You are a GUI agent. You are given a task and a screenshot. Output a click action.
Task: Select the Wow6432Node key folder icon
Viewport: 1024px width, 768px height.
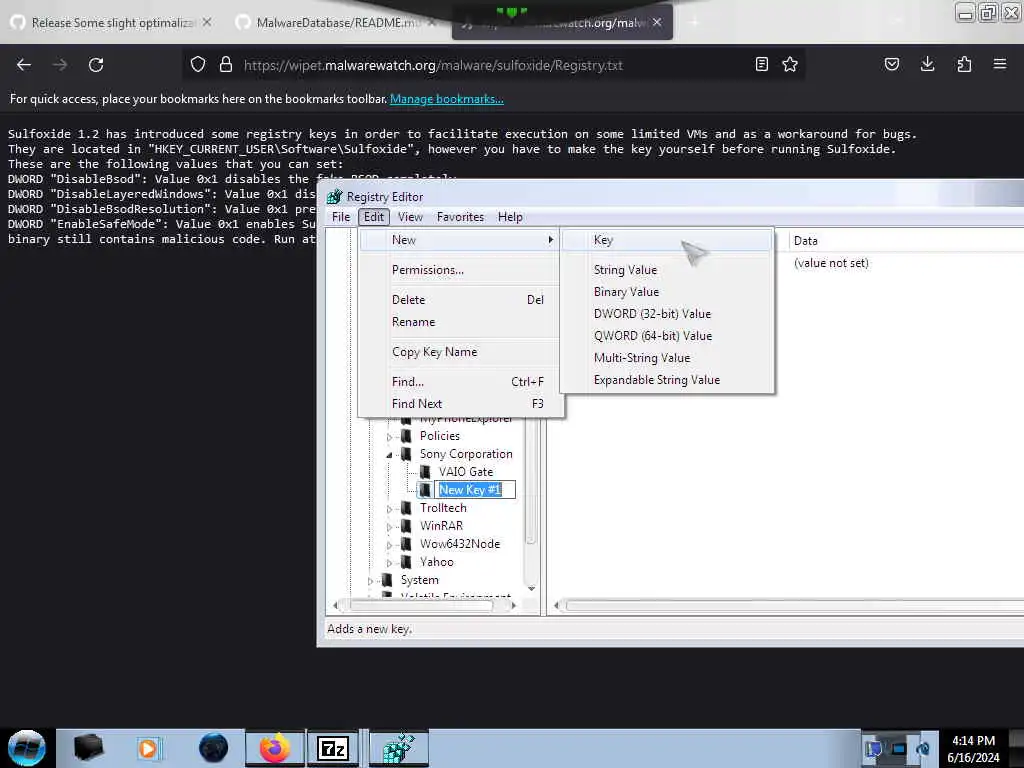406,544
